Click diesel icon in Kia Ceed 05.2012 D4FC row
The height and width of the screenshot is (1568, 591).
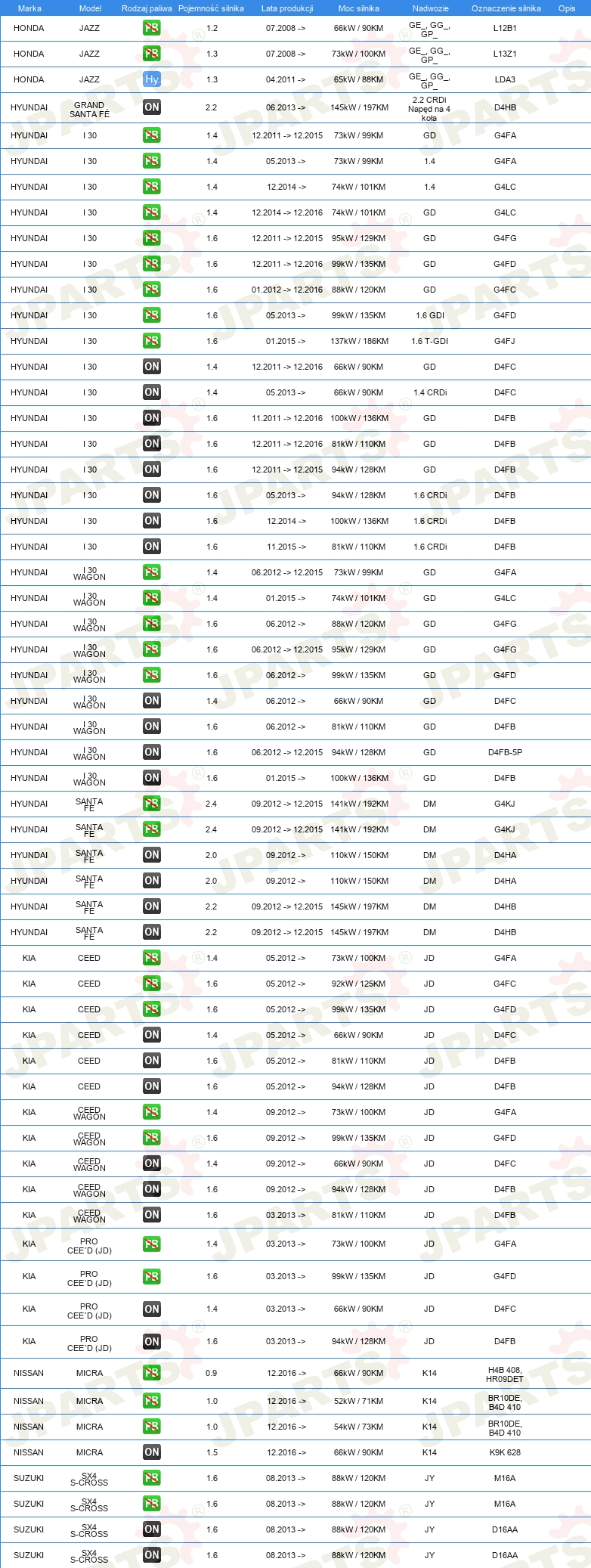152,1035
